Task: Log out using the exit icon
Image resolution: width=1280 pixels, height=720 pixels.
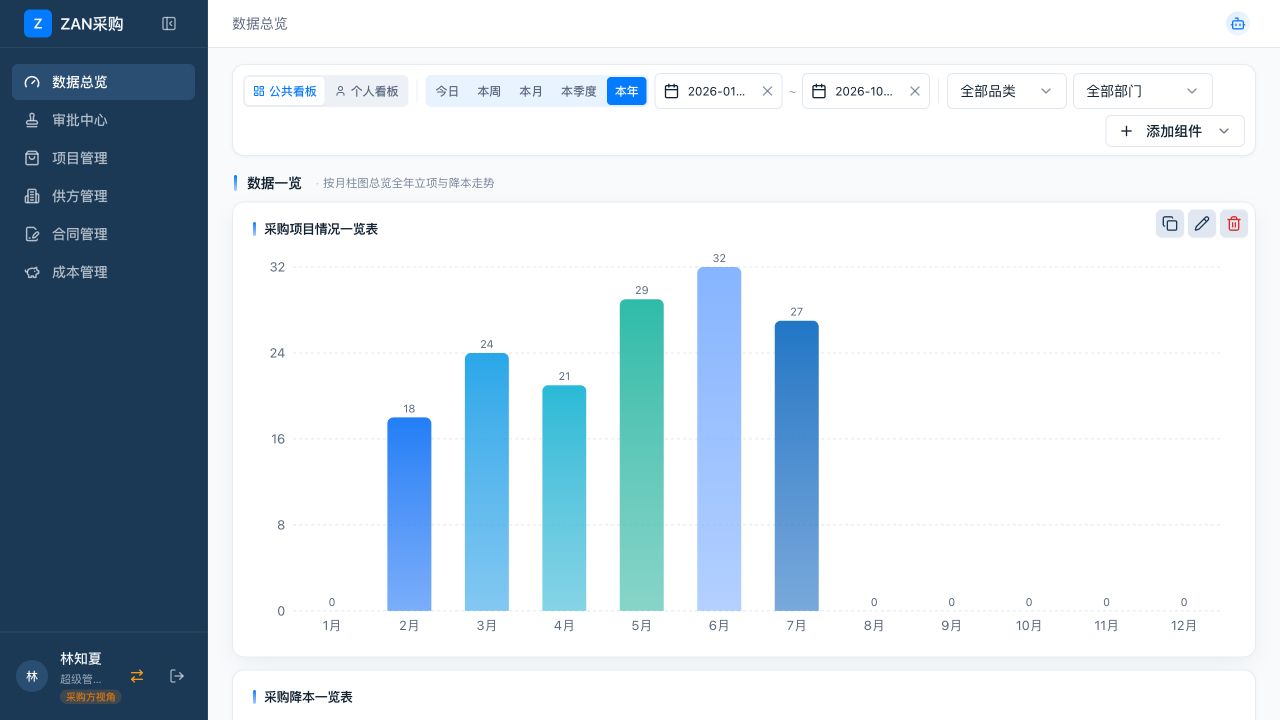Action: (177, 676)
